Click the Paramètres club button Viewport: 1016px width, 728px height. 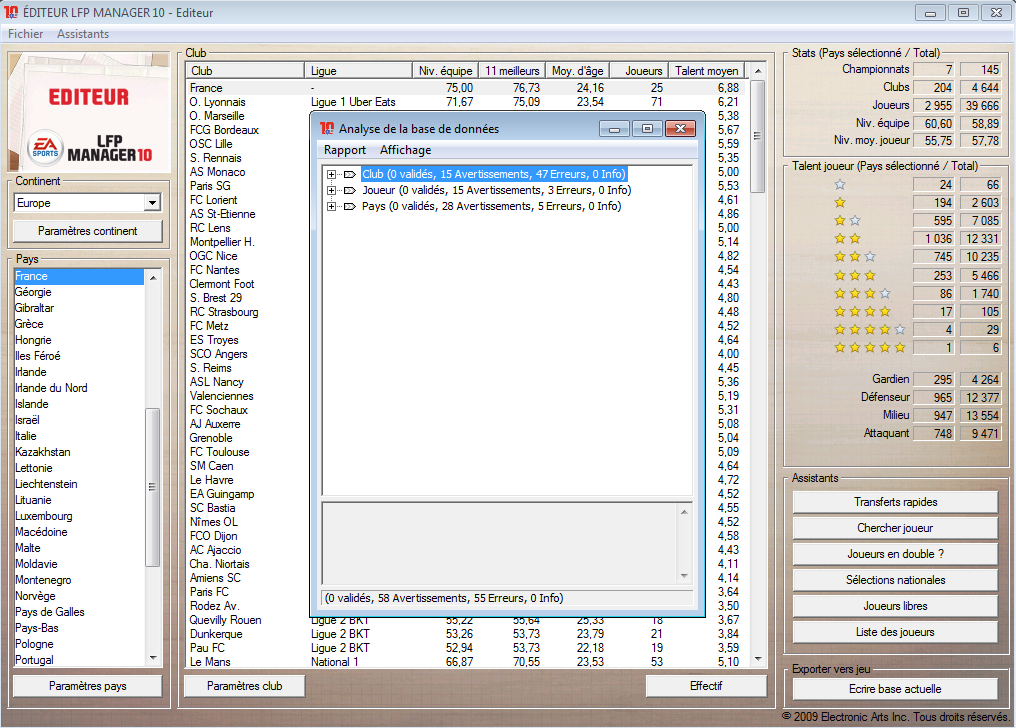[x=244, y=686]
